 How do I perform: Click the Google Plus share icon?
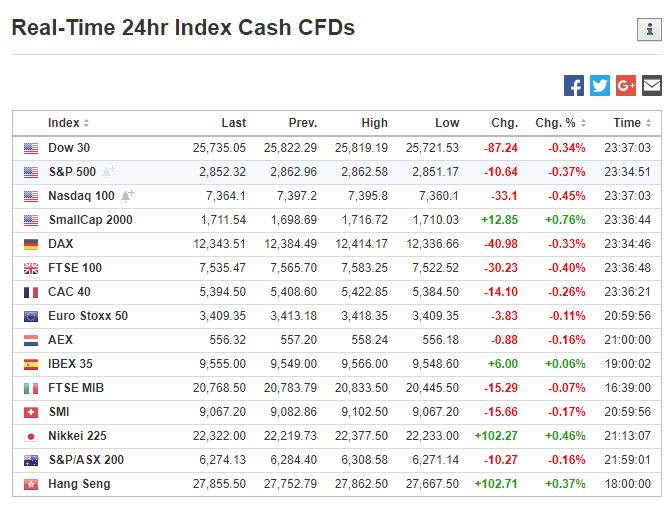tap(626, 86)
